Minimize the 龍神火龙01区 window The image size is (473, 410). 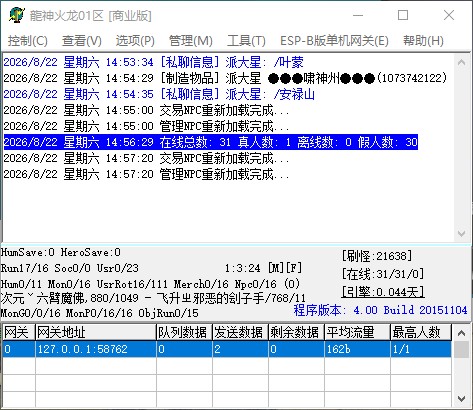click(x=358, y=15)
